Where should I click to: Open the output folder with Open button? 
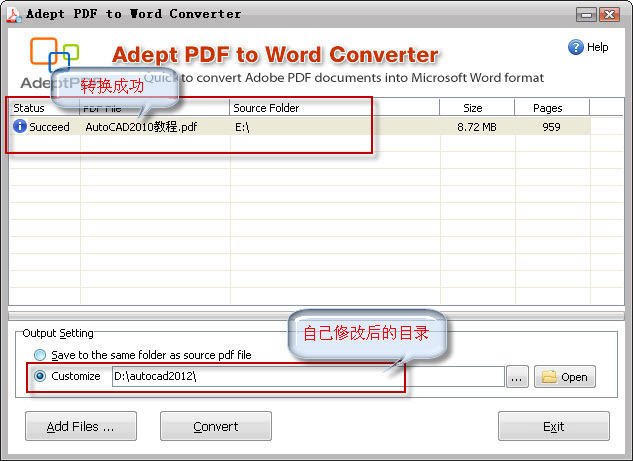point(564,377)
